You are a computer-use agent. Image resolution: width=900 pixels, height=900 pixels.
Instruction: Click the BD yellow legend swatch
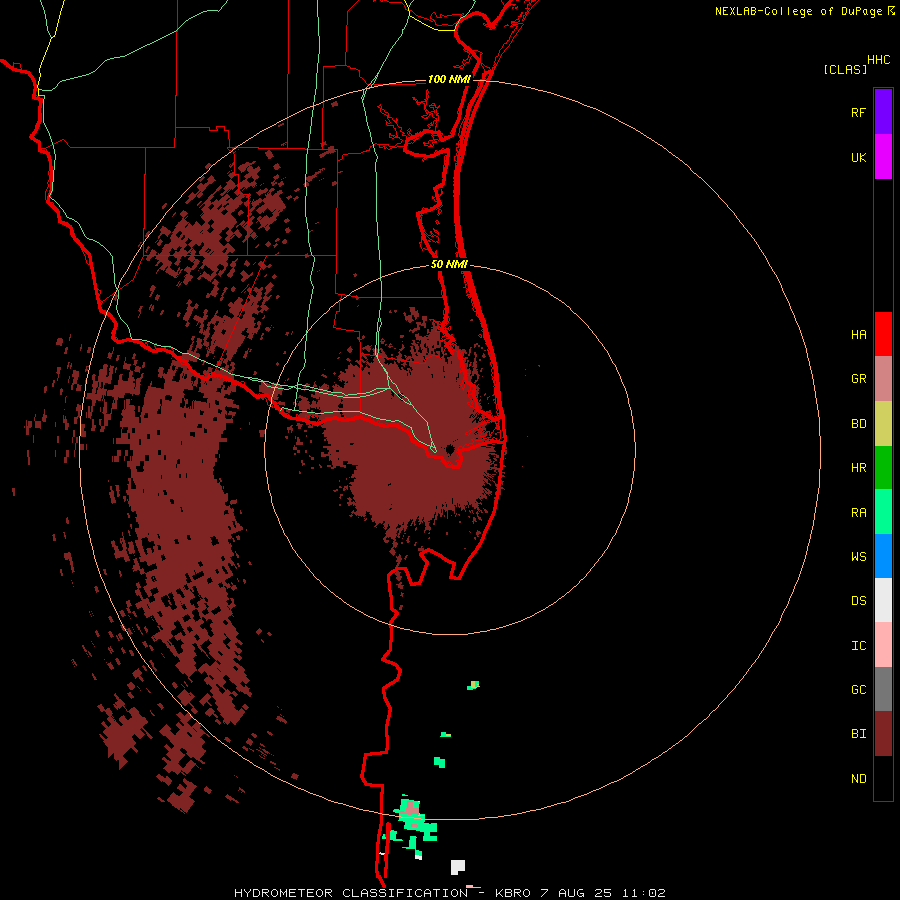coord(883,423)
